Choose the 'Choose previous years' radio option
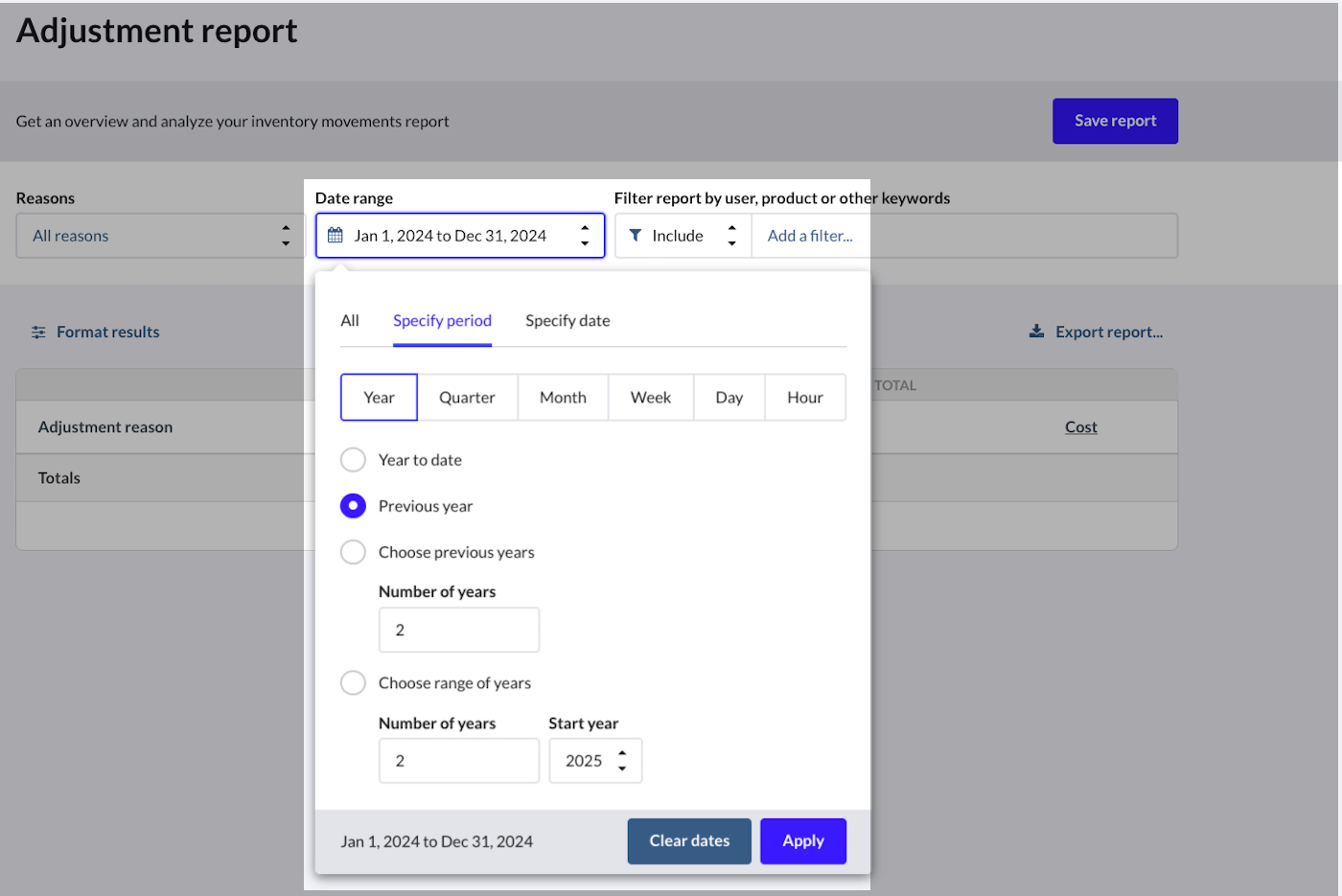 pyautogui.click(x=354, y=552)
